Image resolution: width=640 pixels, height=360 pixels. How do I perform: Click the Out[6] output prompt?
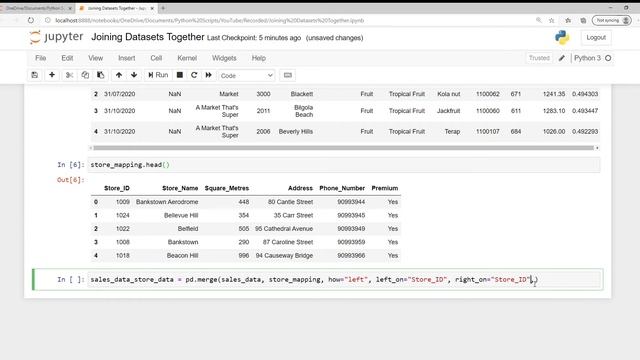71,180
